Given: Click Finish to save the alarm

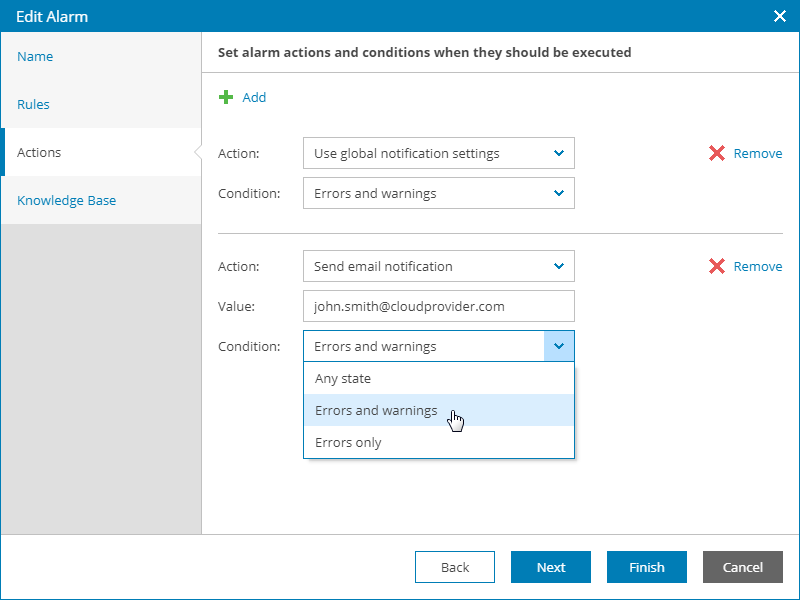Looking at the screenshot, I should [646, 567].
